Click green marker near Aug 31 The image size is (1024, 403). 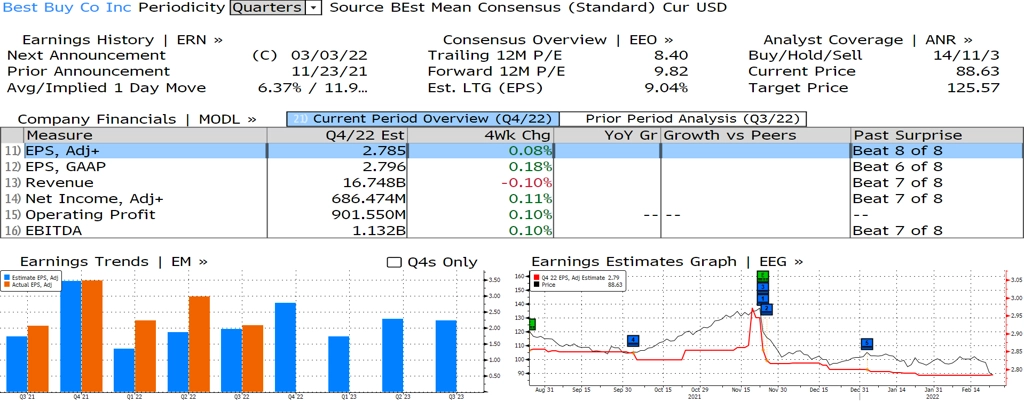pos(532,324)
